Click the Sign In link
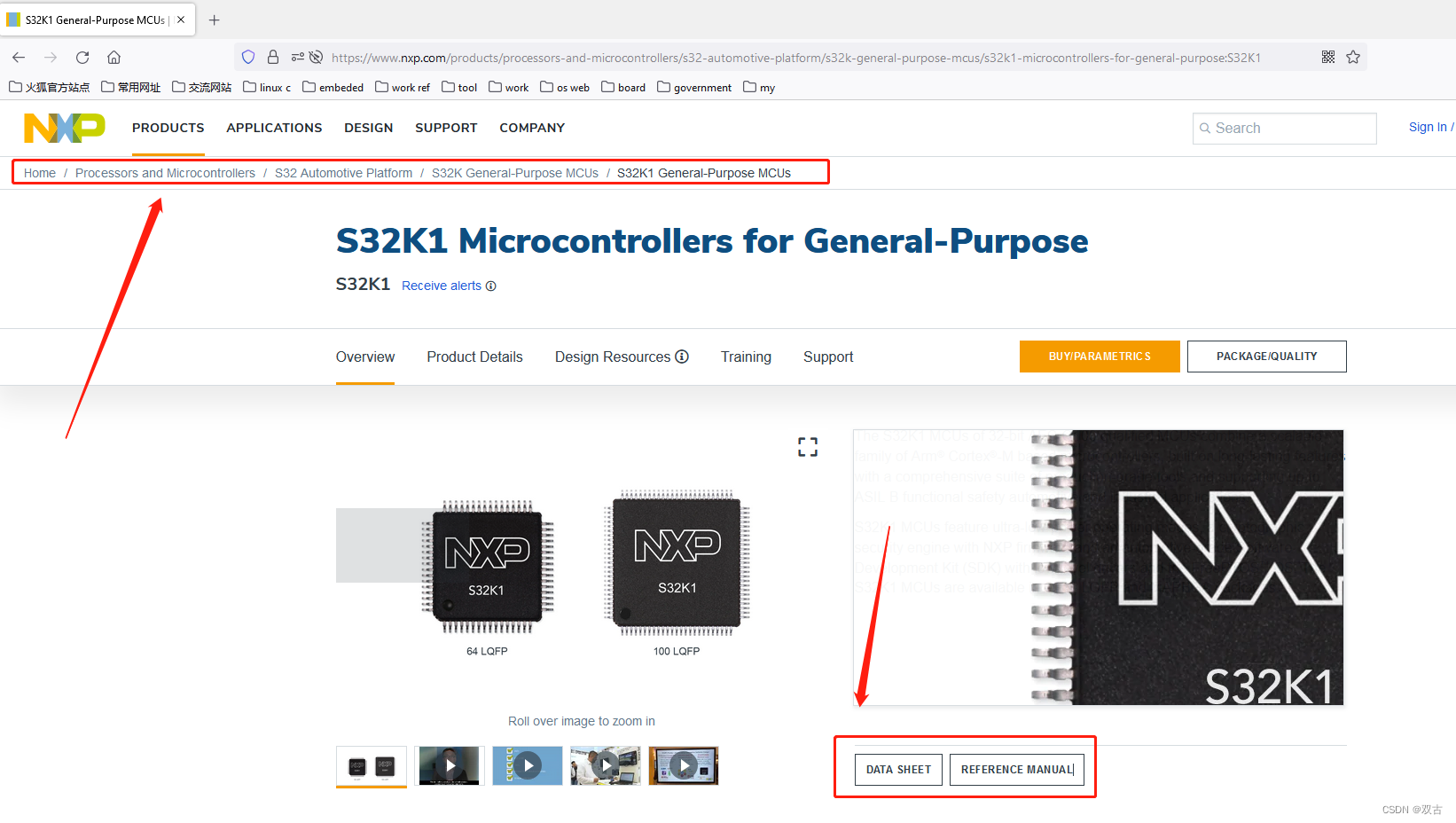The height and width of the screenshot is (823, 1456). click(1429, 127)
